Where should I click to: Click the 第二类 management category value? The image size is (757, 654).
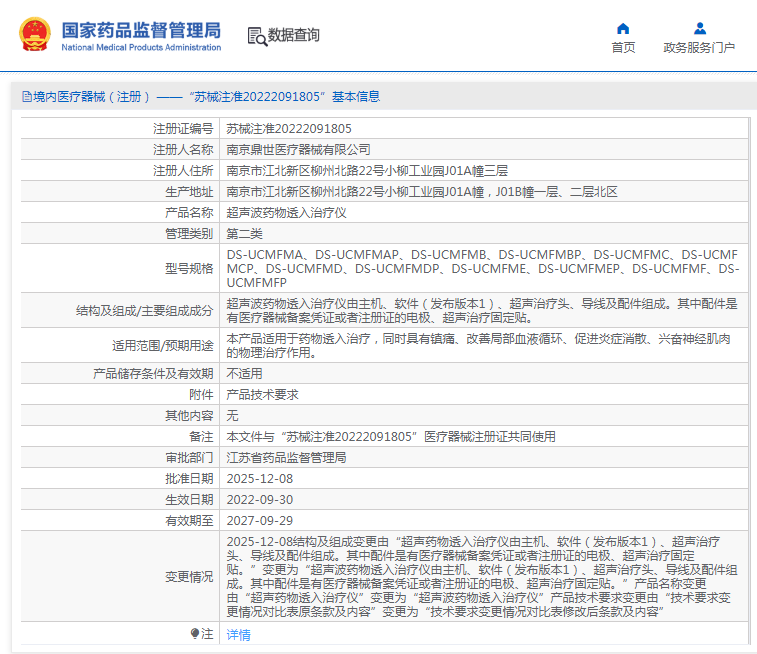[244, 233]
